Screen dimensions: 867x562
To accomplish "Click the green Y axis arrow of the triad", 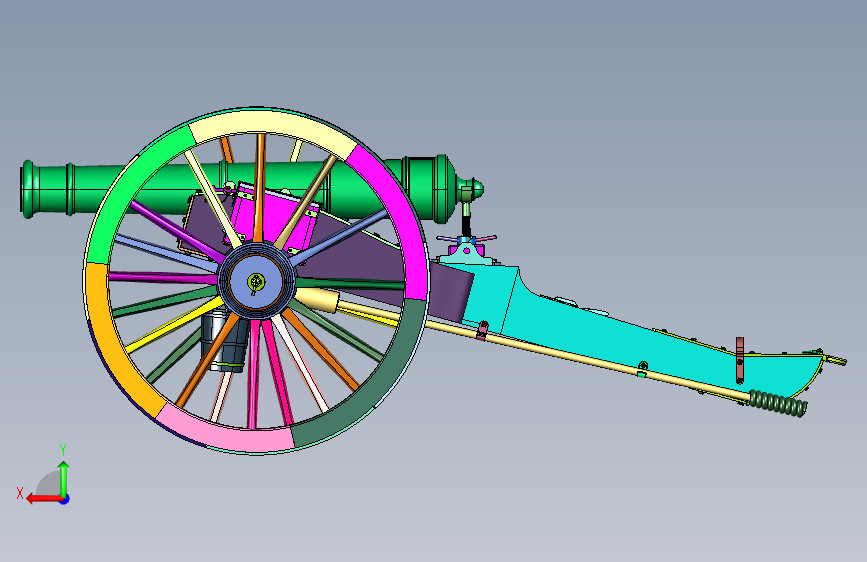I will [x=64, y=478].
